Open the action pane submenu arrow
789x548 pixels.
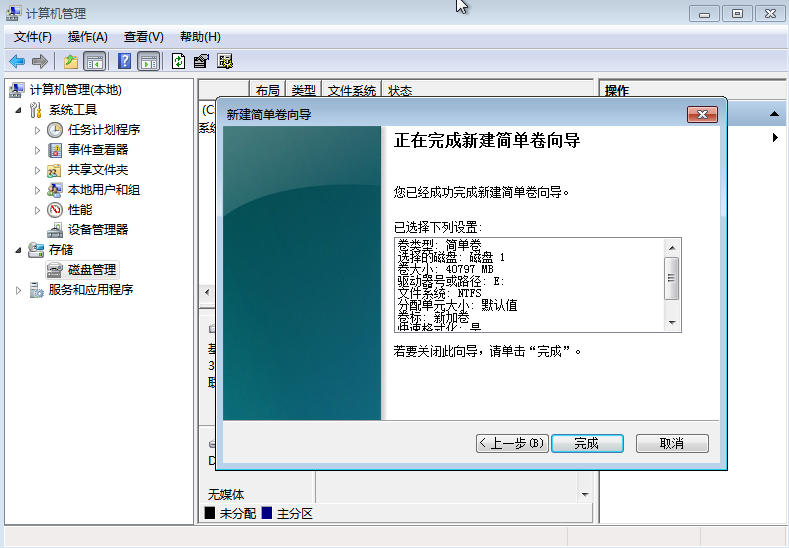[x=775, y=137]
